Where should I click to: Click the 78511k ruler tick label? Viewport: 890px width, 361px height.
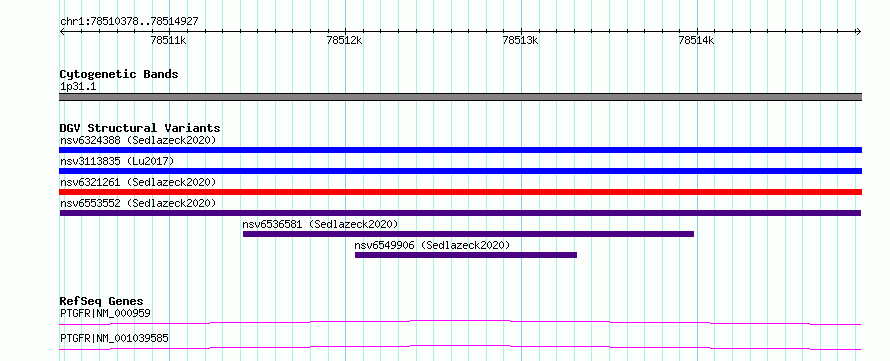coord(169,40)
